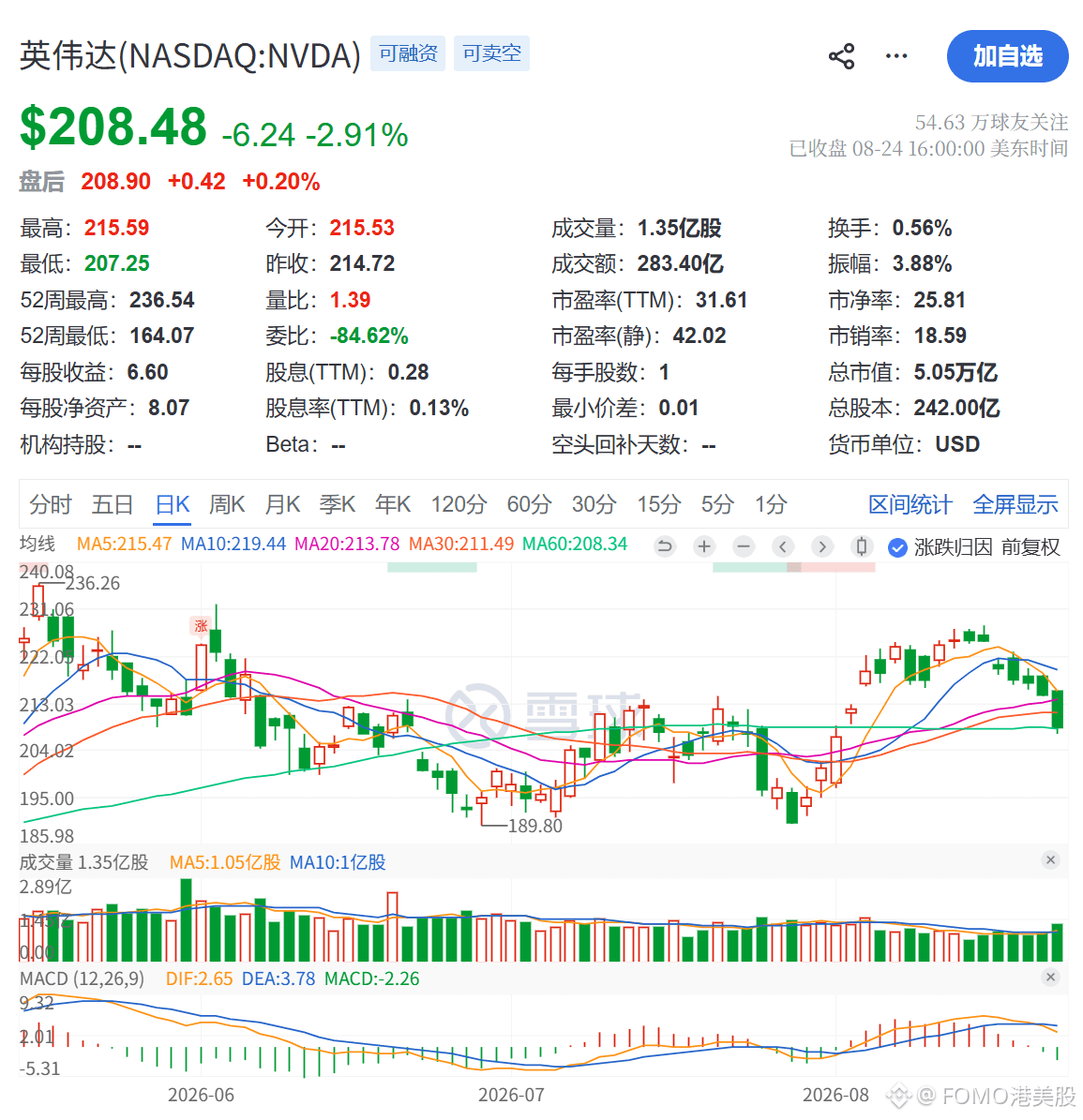1083x1120 pixels.
Task: Switch to 15分 interval
Action: [658, 504]
